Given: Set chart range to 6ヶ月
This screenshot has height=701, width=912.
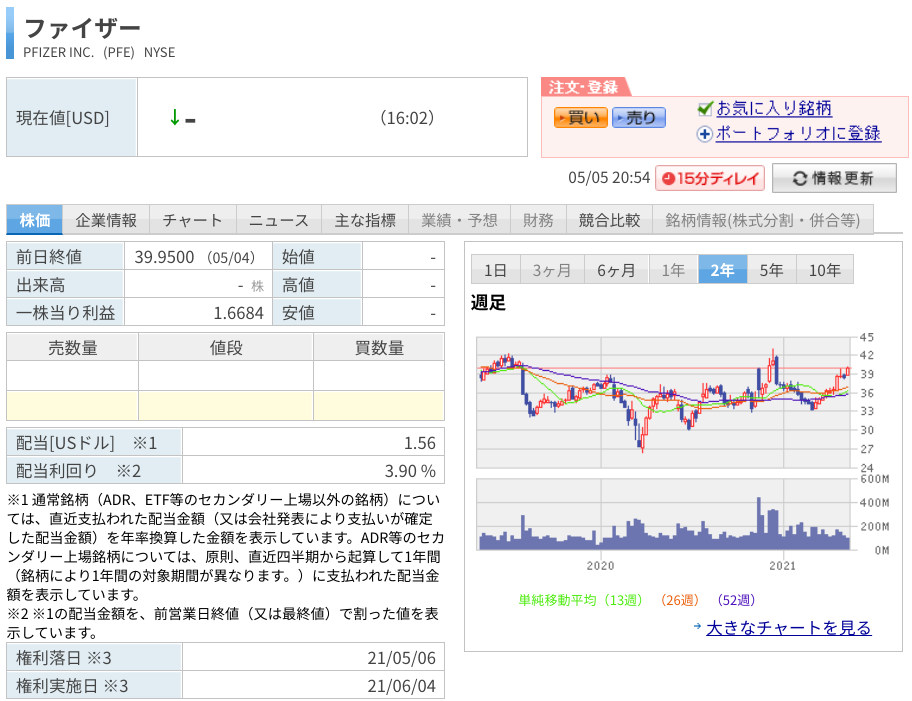Looking at the screenshot, I should click(x=617, y=270).
